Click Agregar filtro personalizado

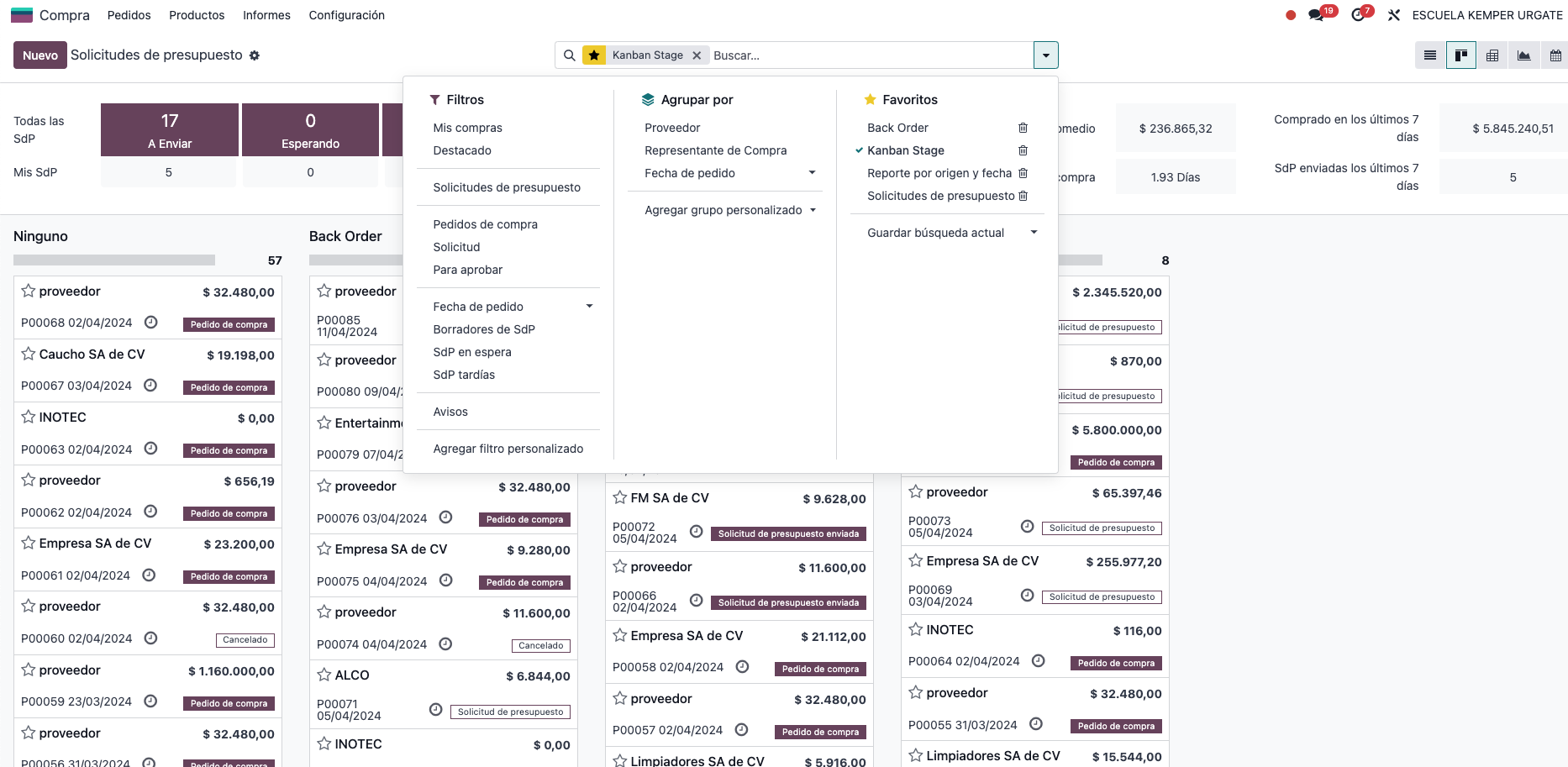click(x=508, y=449)
